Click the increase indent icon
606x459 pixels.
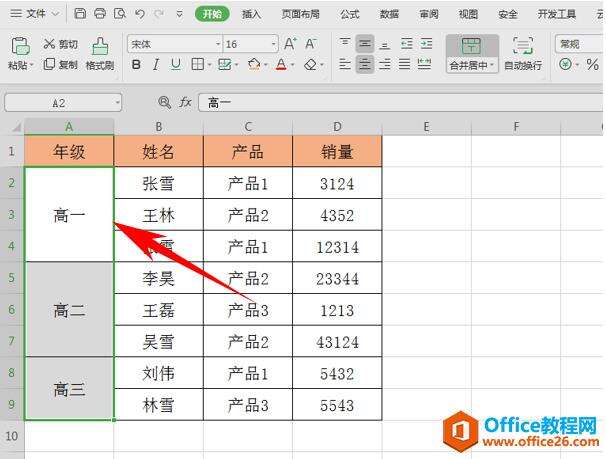[x=426, y=44]
